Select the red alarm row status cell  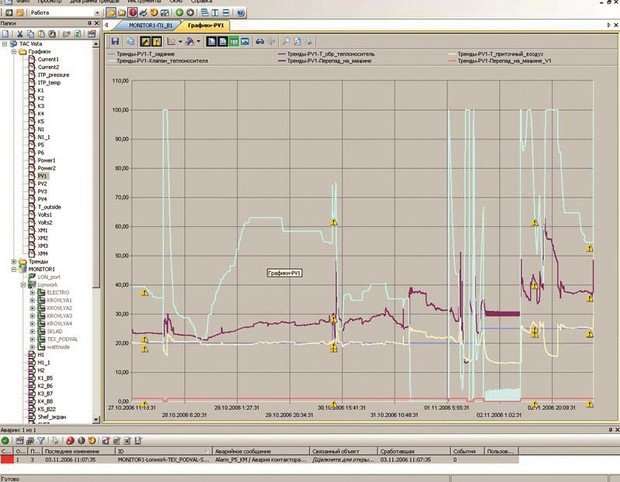pos(7,460)
